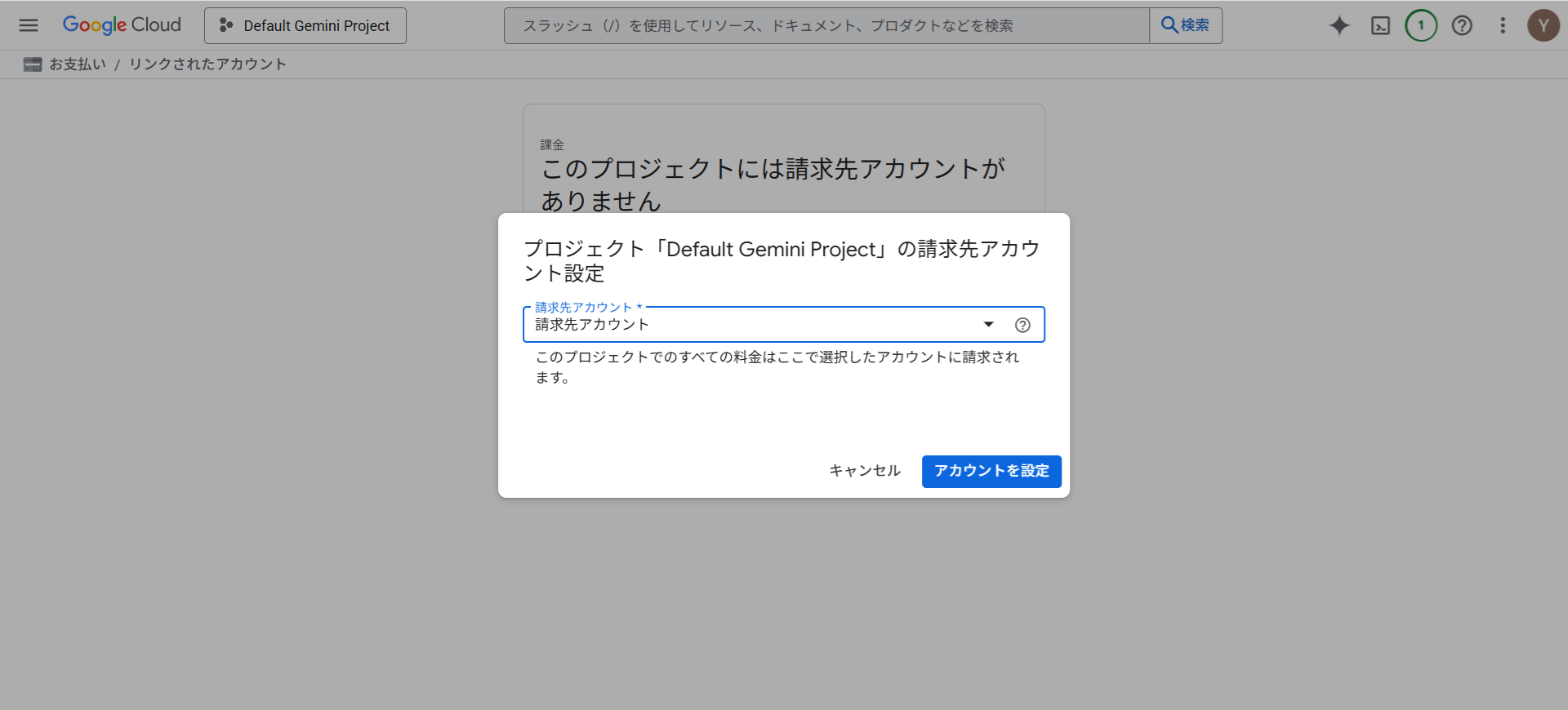Click the billing account dropdown arrow
Viewport: 1568px width, 710px height.
988,325
